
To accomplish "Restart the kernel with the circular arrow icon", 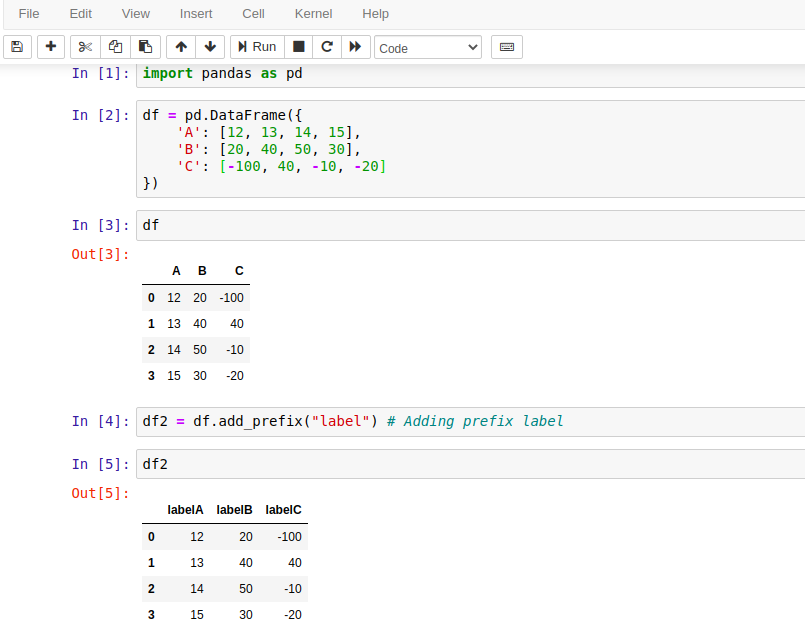I will [x=327, y=47].
